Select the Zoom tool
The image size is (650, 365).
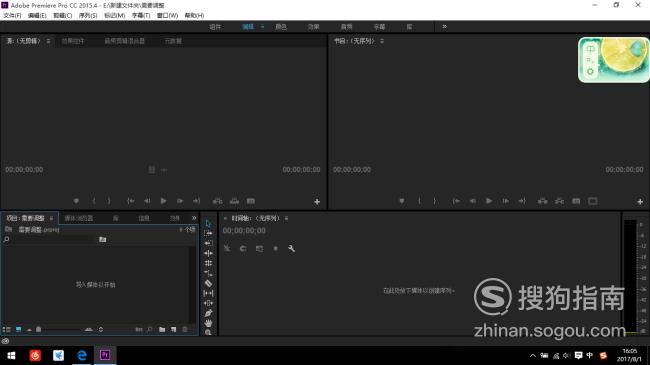point(208,332)
